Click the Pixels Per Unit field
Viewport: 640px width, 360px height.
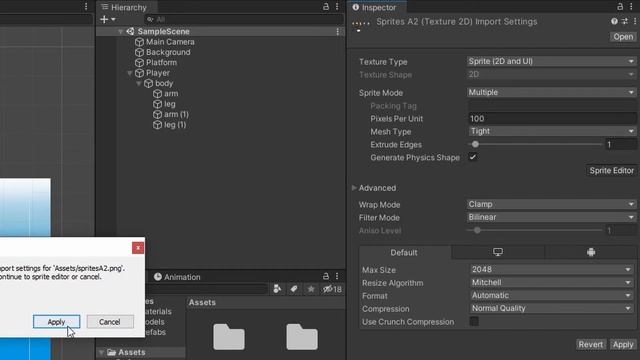(x=551, y=119)
